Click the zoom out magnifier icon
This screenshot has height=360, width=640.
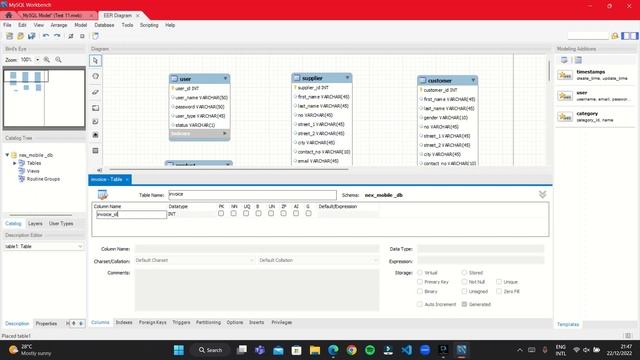pyautogui.click(x=58, y=60)
